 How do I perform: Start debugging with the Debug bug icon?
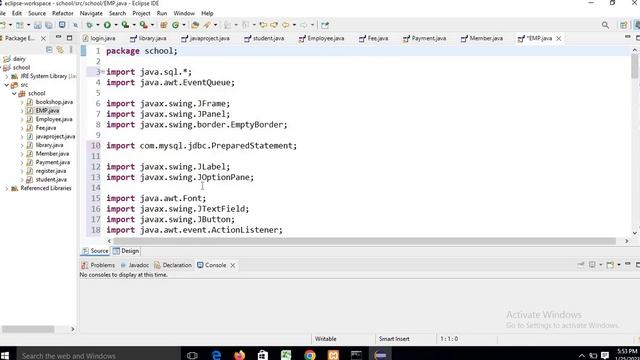[x=89, y=25]
